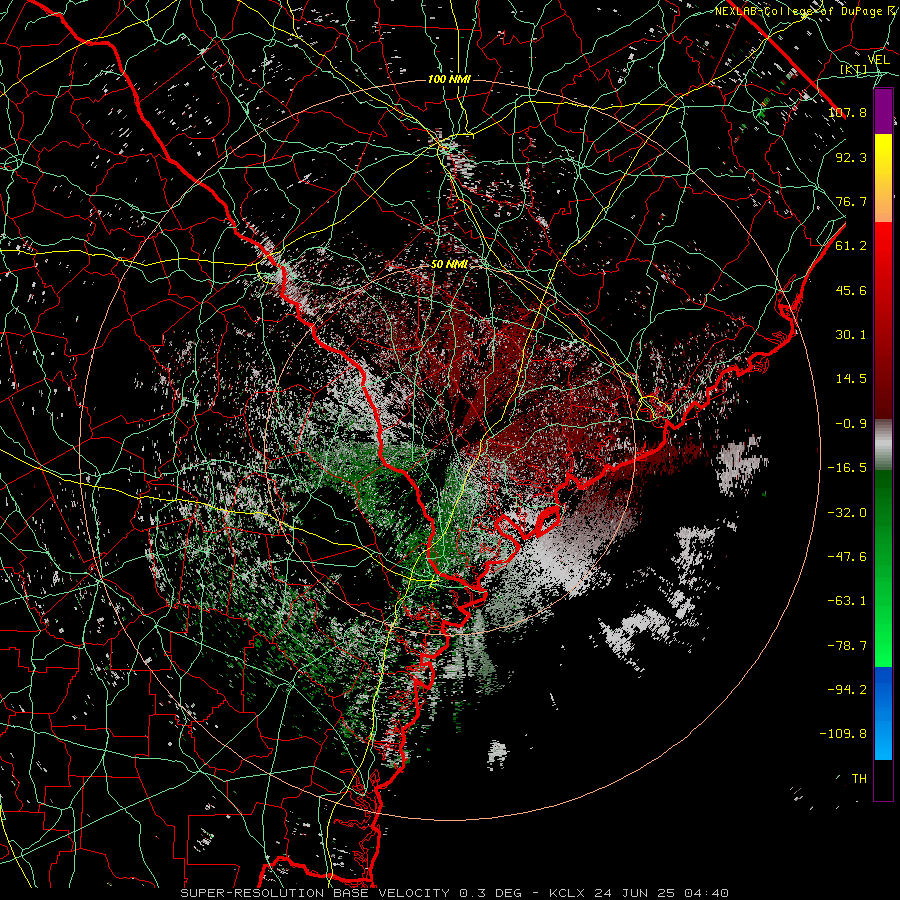The width and height of the screenshot is (900, 900).
Task: Click the 14.5 legend value
Action: coord(851,379)
